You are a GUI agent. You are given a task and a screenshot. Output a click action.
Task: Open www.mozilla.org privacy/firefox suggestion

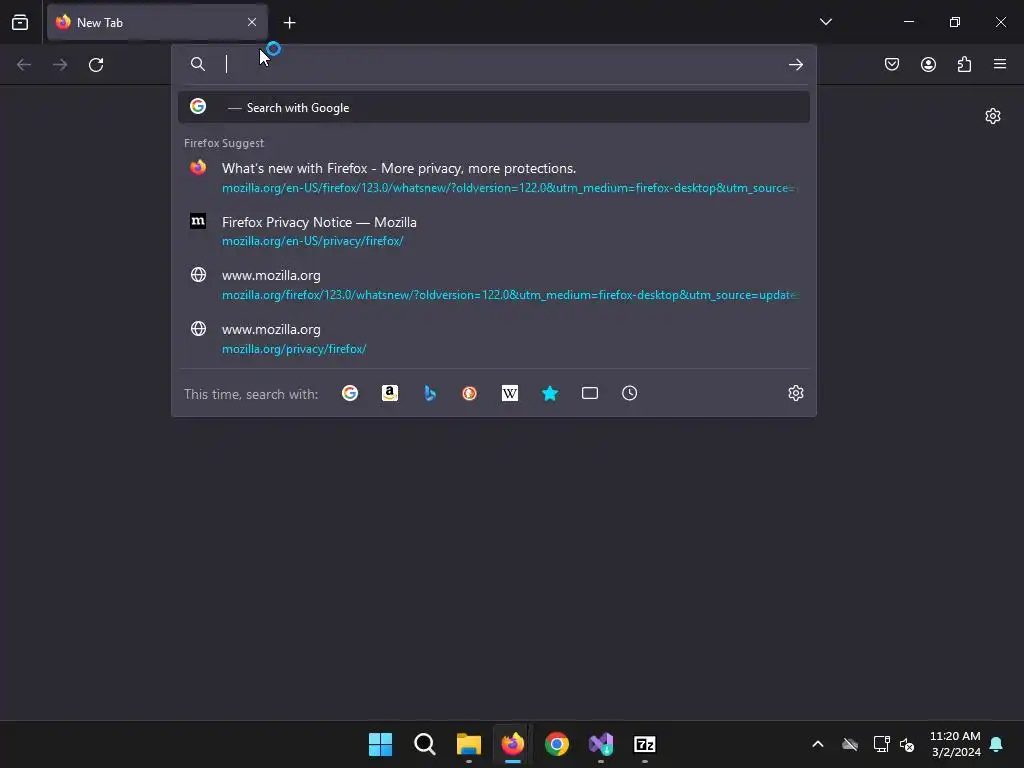coord(494,338)
